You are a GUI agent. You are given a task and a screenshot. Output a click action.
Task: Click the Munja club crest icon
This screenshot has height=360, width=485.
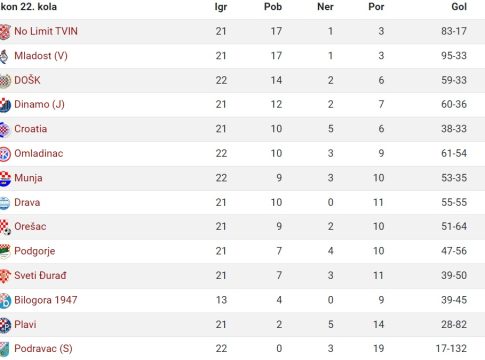pyautogui.click(x=5, y=179)
